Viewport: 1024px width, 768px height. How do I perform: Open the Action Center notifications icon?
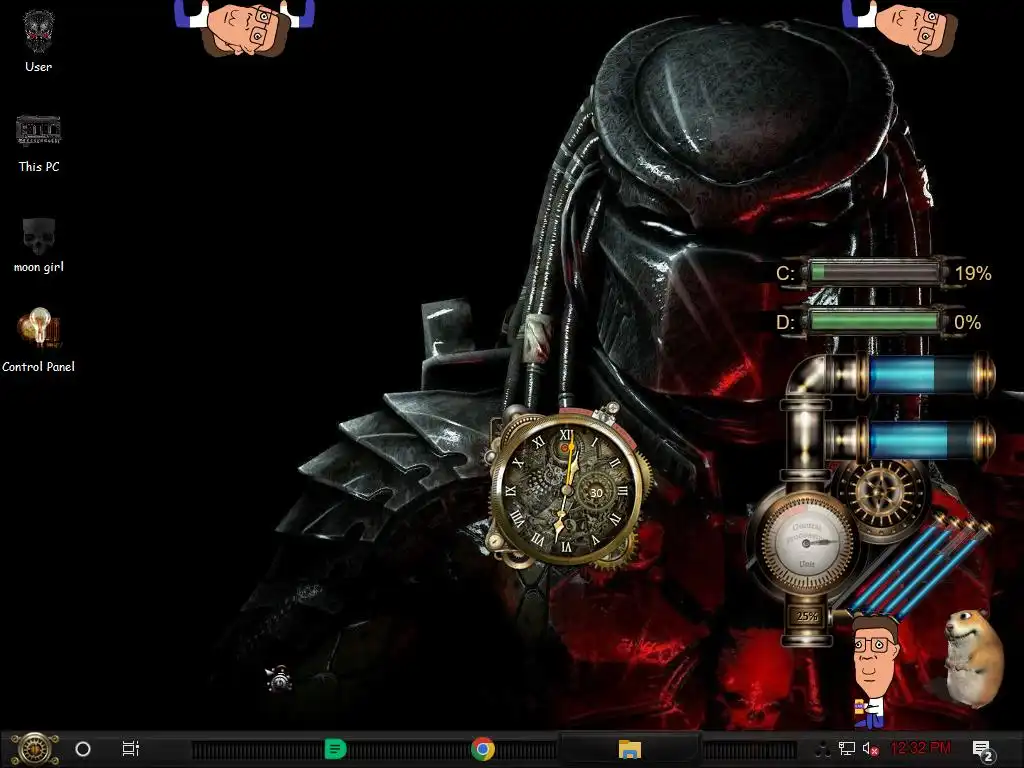984,750
